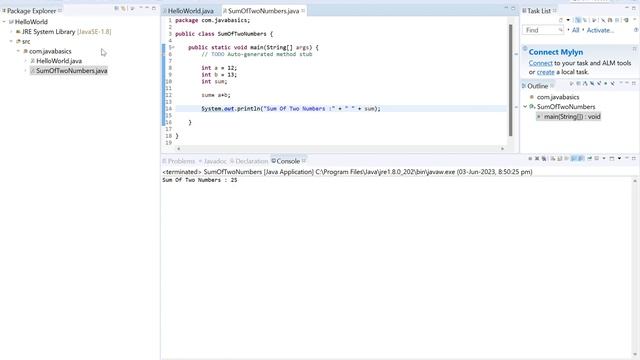Click editor horizontal scroll right arrow
This screenshot has width=640, height=360.
(502, 149)
